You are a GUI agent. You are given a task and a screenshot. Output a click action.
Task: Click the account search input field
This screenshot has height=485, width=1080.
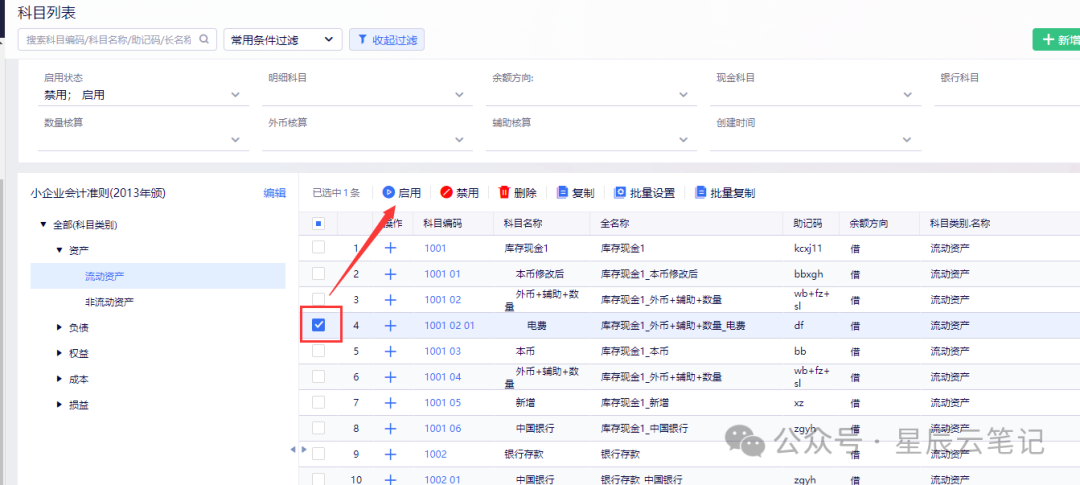click(110, 40)
